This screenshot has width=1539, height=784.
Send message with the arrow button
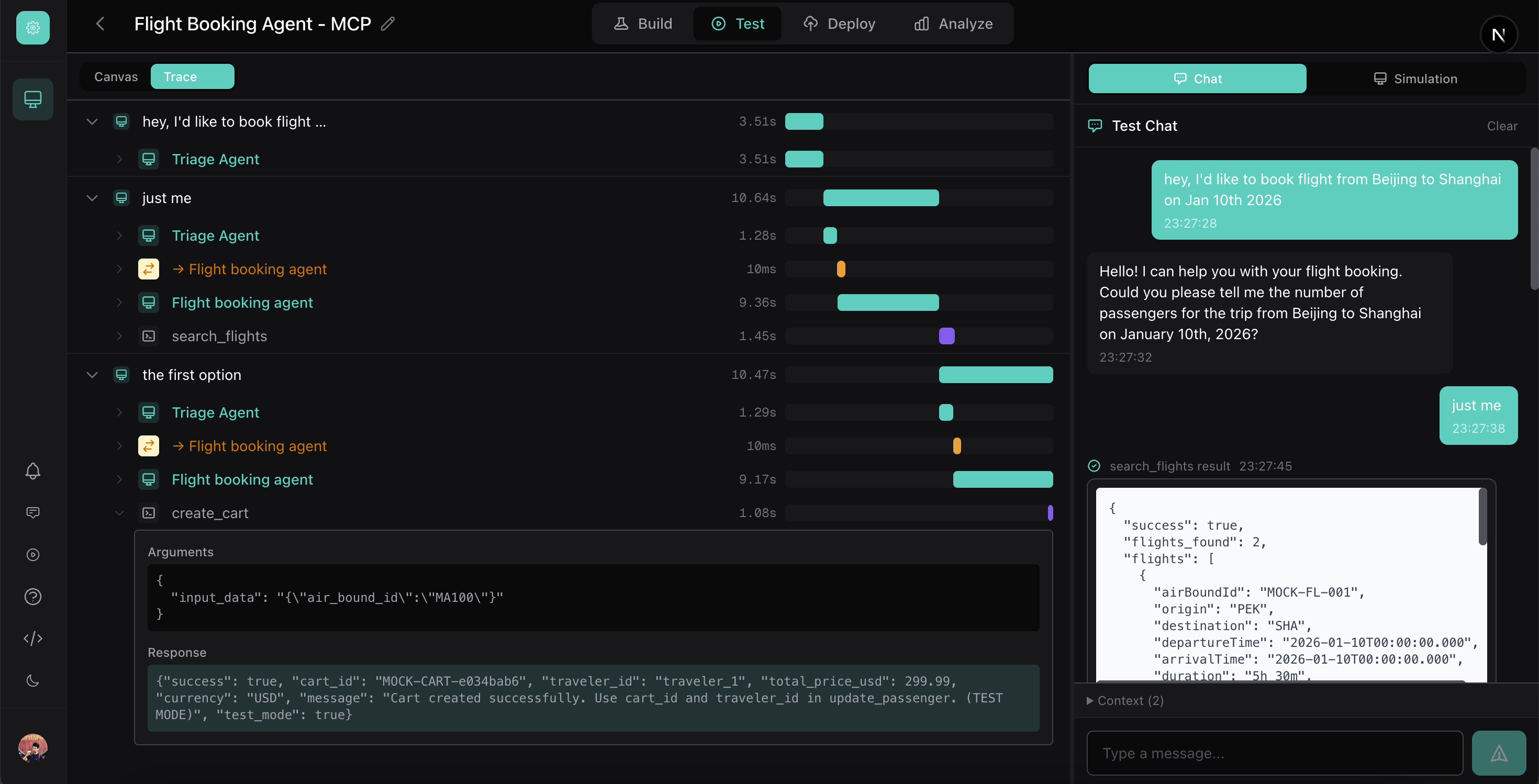pyautogui.click(x=1498, y=753)
